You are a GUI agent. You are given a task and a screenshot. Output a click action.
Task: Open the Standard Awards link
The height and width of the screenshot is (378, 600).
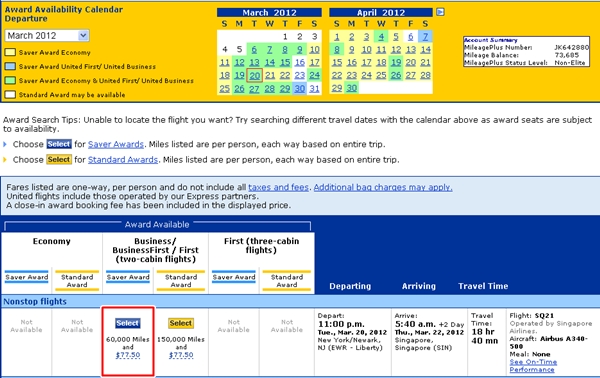[x=123, y=160]
